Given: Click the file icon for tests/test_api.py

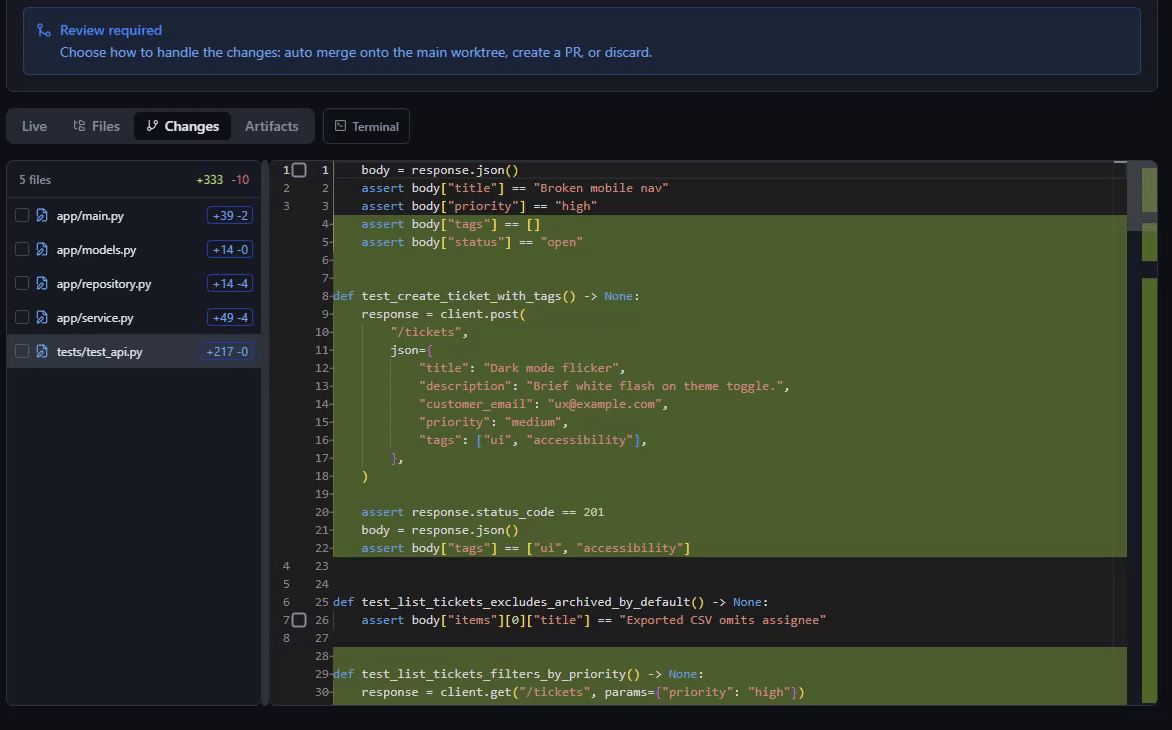Looking at the screenshot, I should coord(42,352).
